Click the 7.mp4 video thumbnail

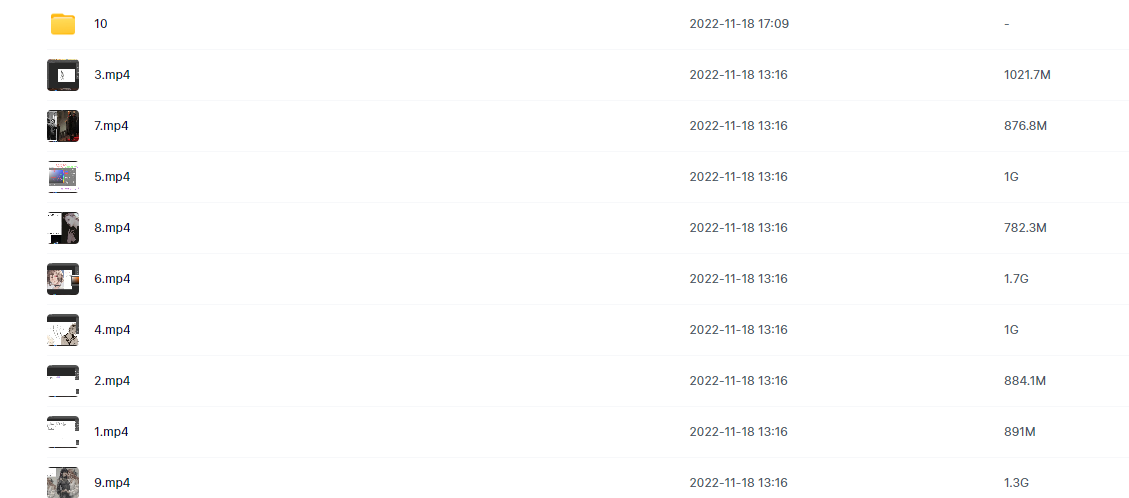pyautogui.click(x=63, y=126)
